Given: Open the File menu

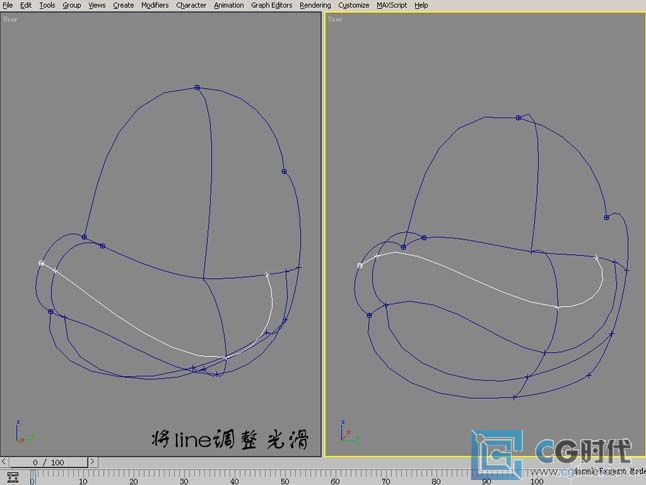Looking at the screenshot, I should [7, 5].
